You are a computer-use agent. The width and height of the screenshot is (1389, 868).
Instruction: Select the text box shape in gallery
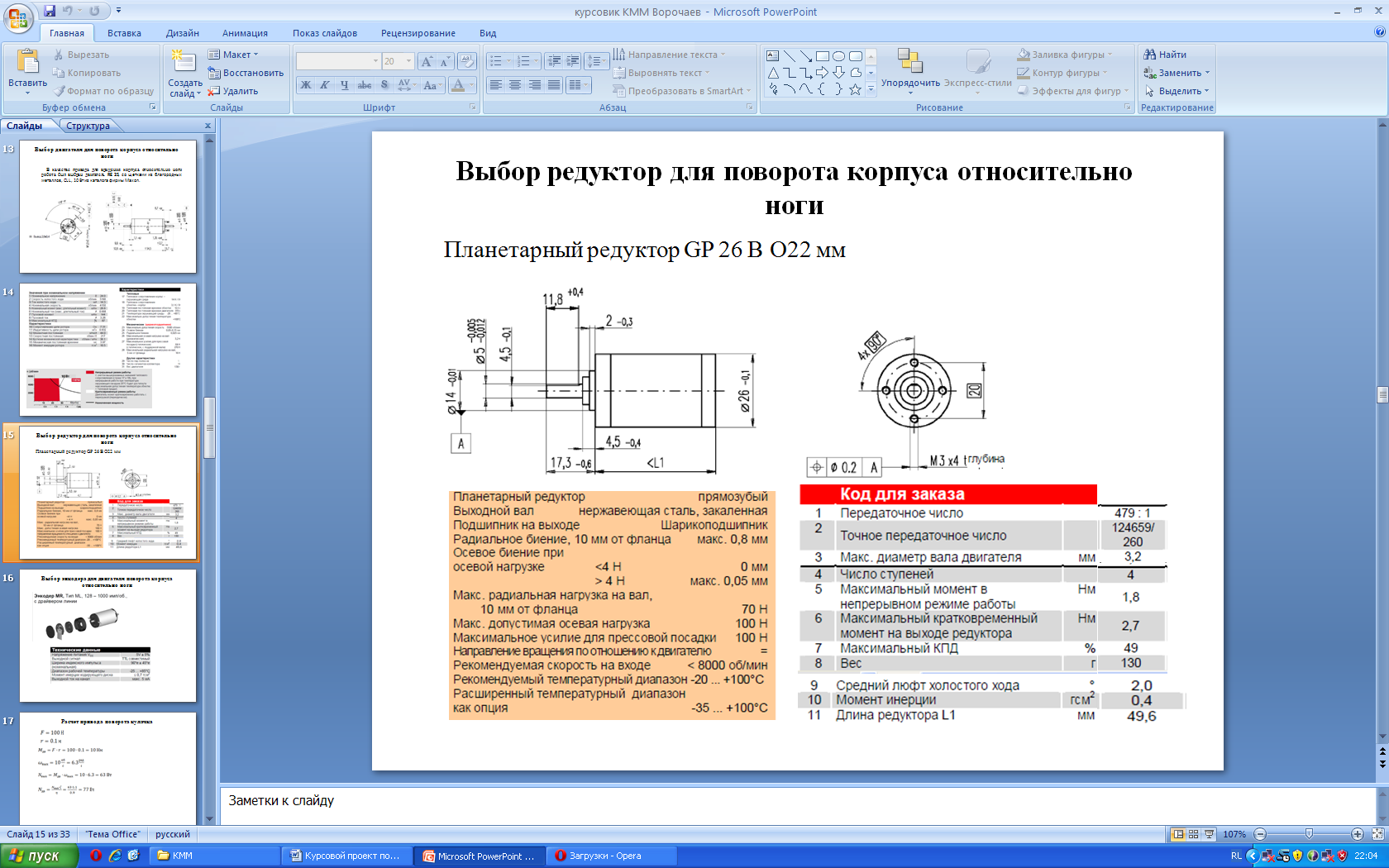coord(772,56)
